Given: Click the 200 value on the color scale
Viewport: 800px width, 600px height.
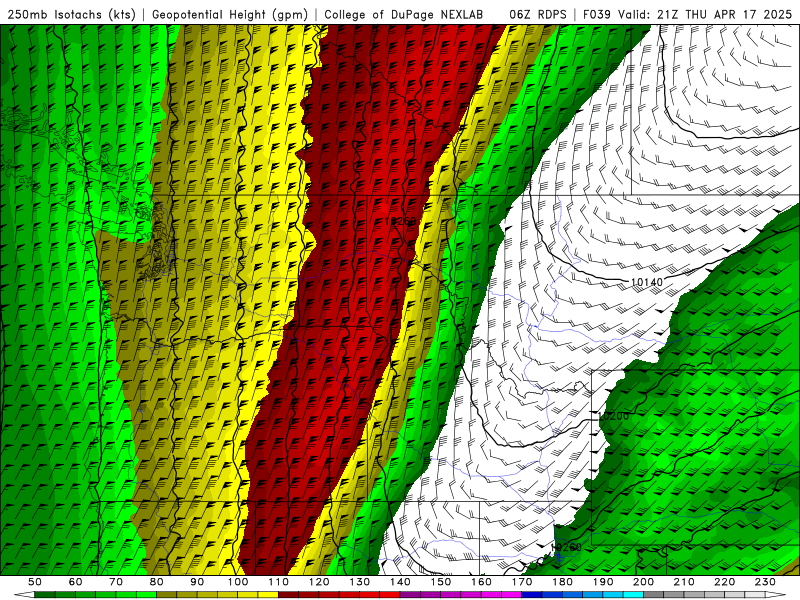Looking at the screenshot, I should (x=644, y=582).
